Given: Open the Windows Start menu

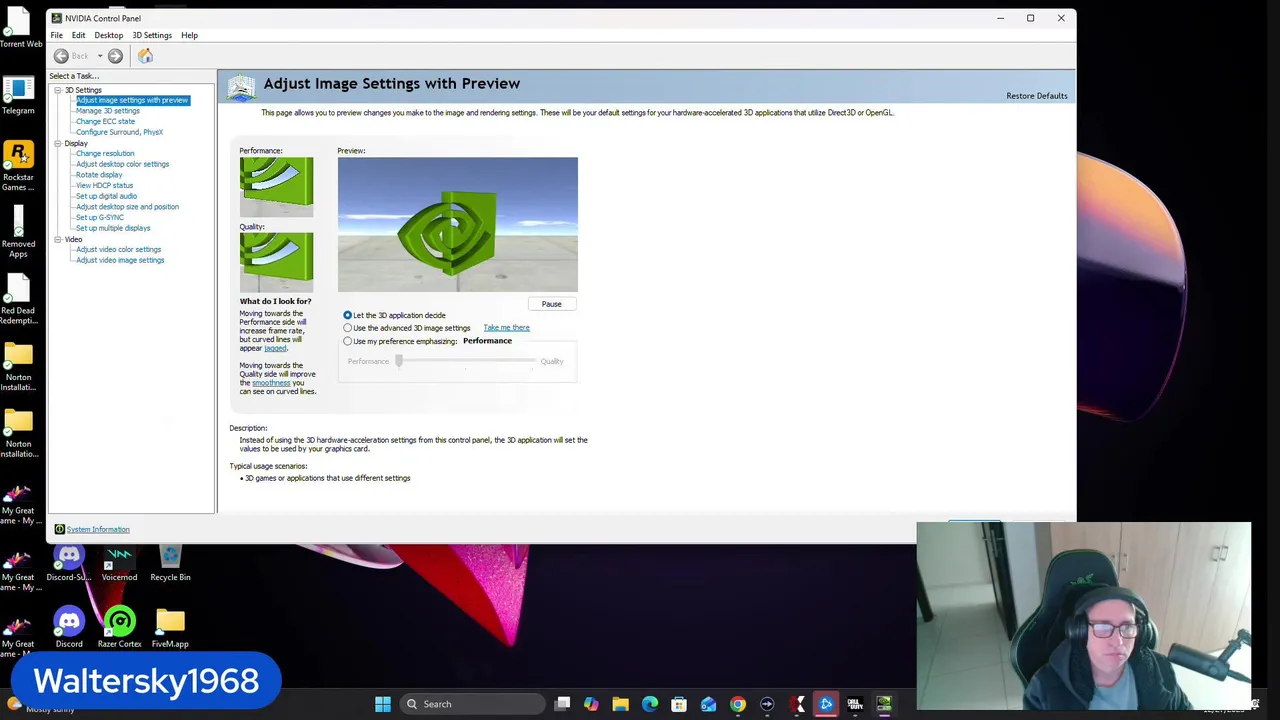Looking at the screenshot, I should click(383, 704).
